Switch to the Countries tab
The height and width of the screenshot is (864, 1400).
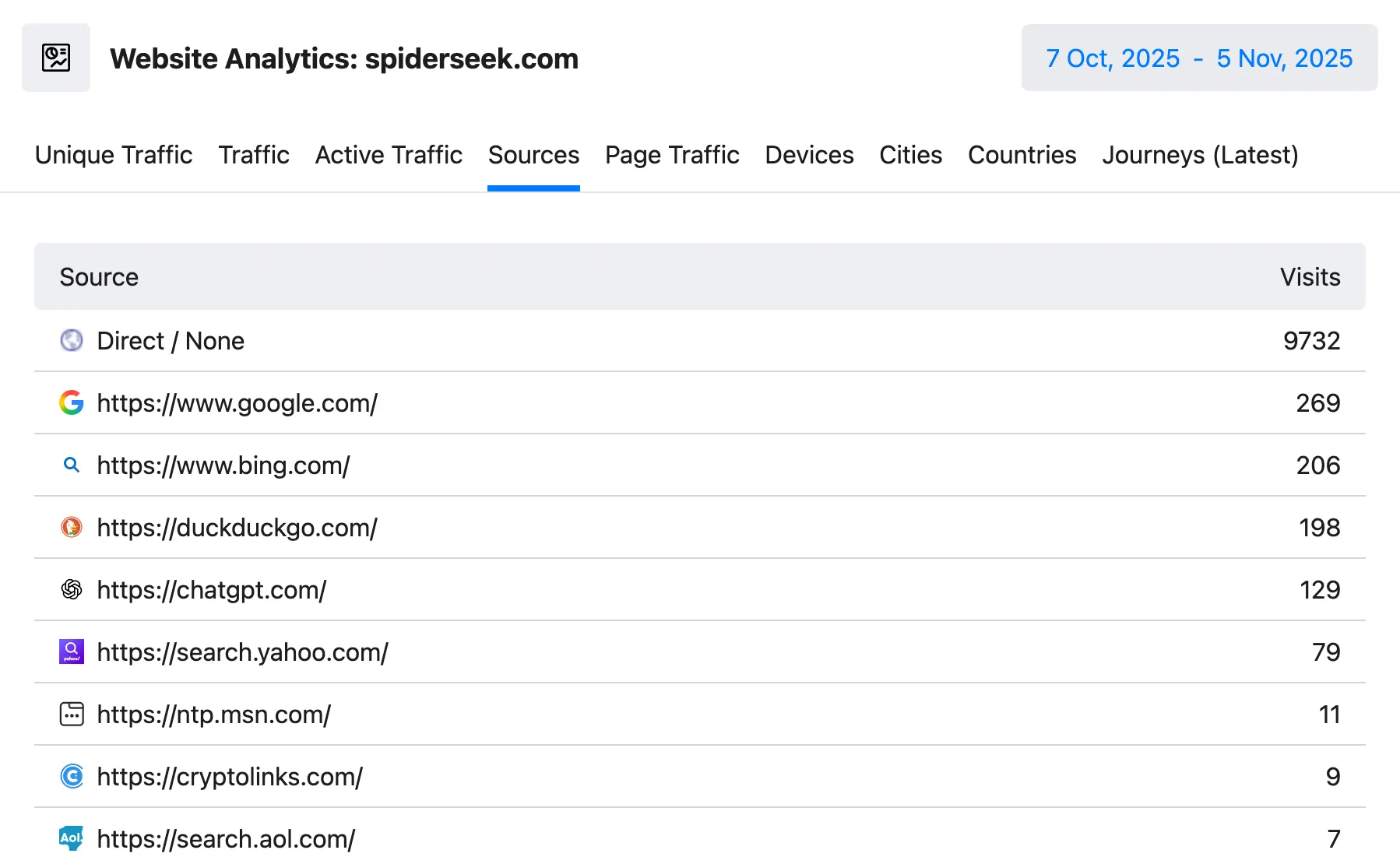click(1022, 155)
